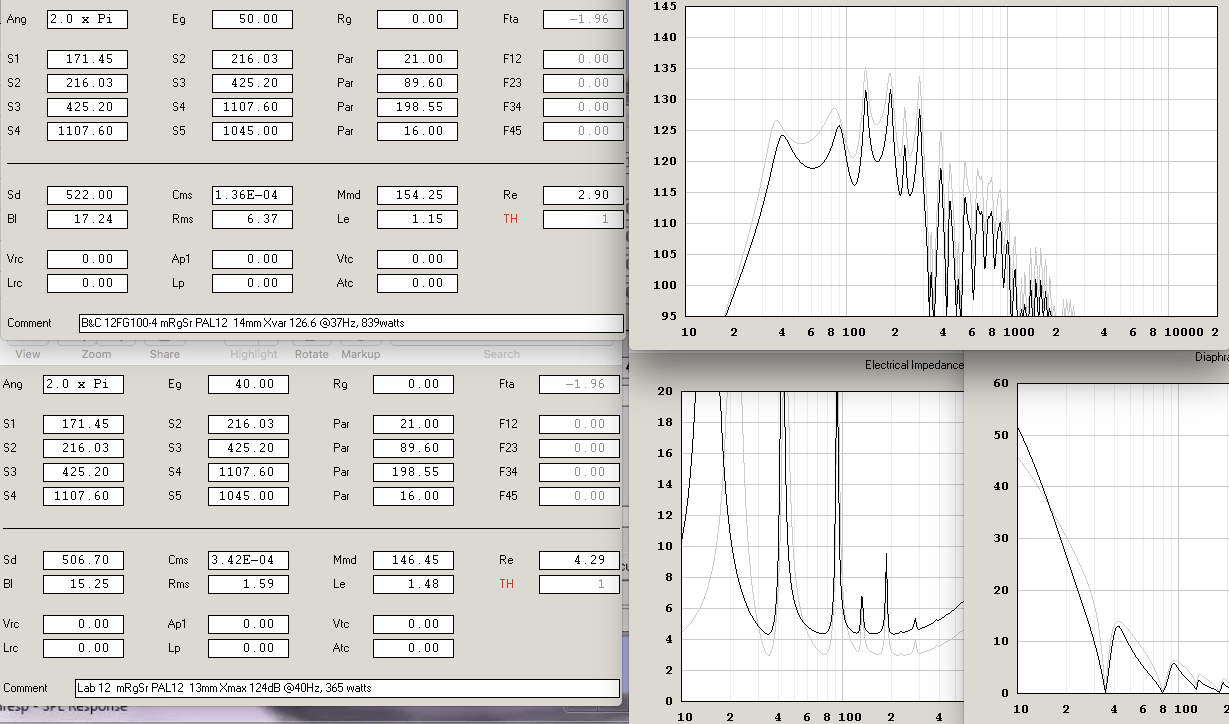This screenshot has width=1229, height=724.
Task: Click the Par 21.00 field in the B&C window
Action: [417, 59]
